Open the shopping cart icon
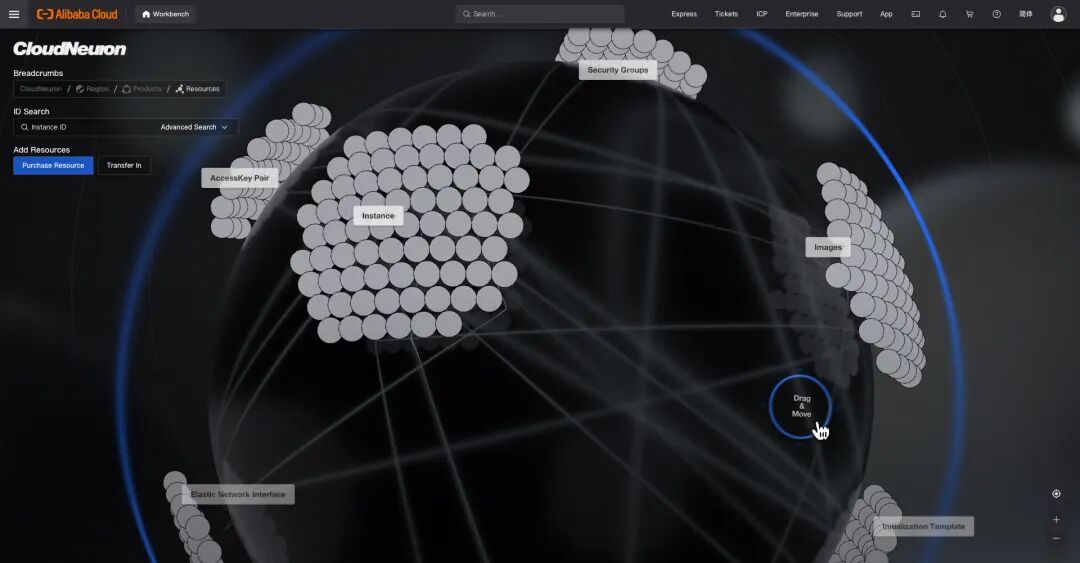 [x=969, y=14]
